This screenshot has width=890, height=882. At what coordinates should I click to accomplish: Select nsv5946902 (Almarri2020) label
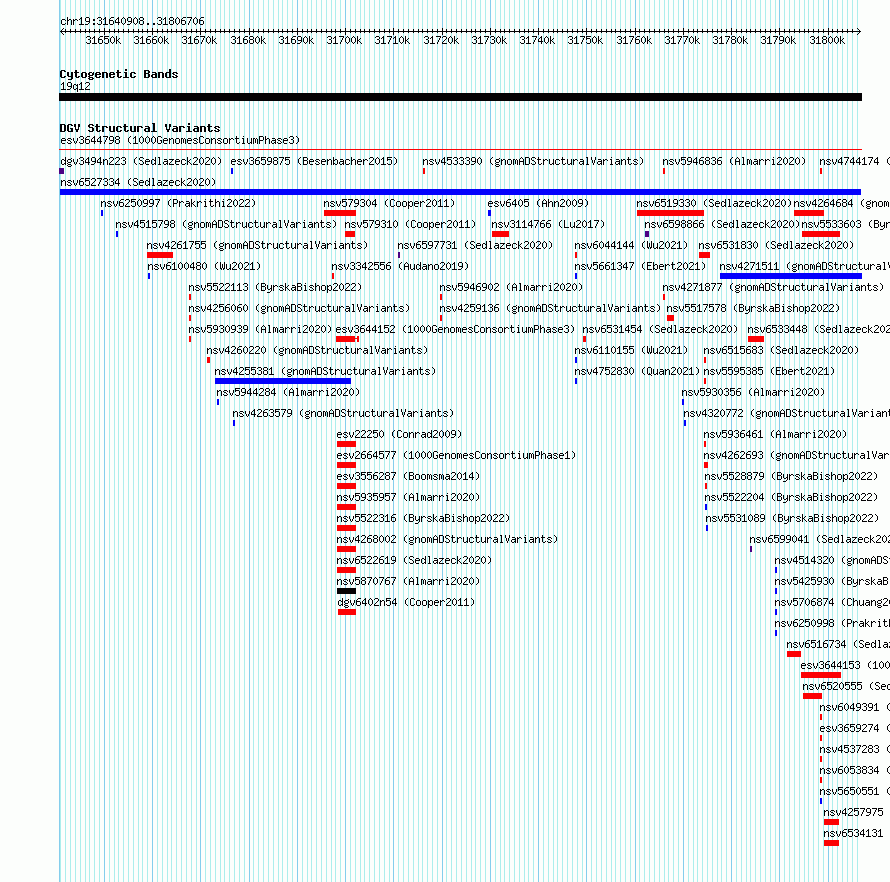pyautogui.click(x=511, y=287)
